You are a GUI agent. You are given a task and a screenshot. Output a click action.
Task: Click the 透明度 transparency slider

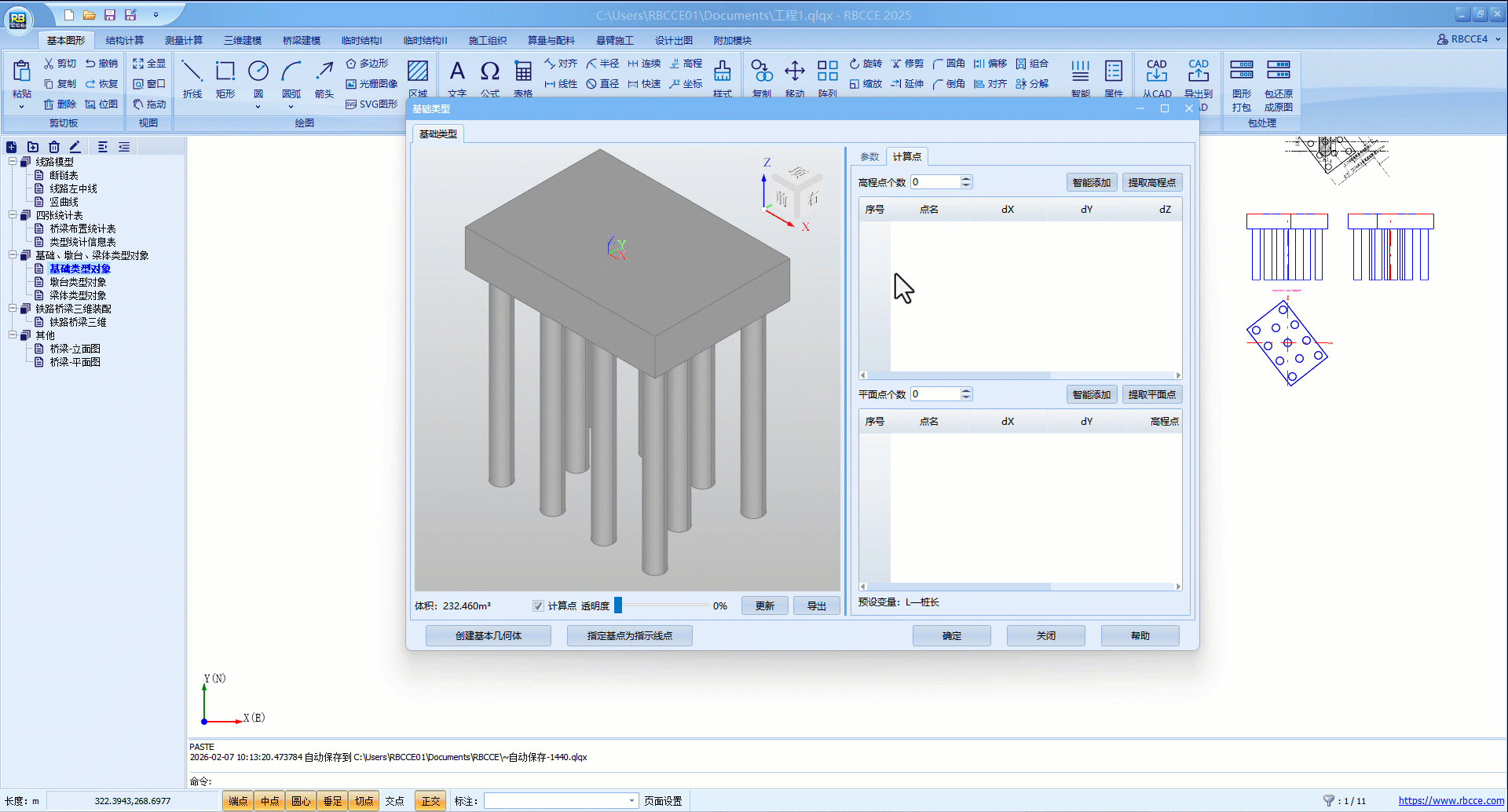point(661,605)
